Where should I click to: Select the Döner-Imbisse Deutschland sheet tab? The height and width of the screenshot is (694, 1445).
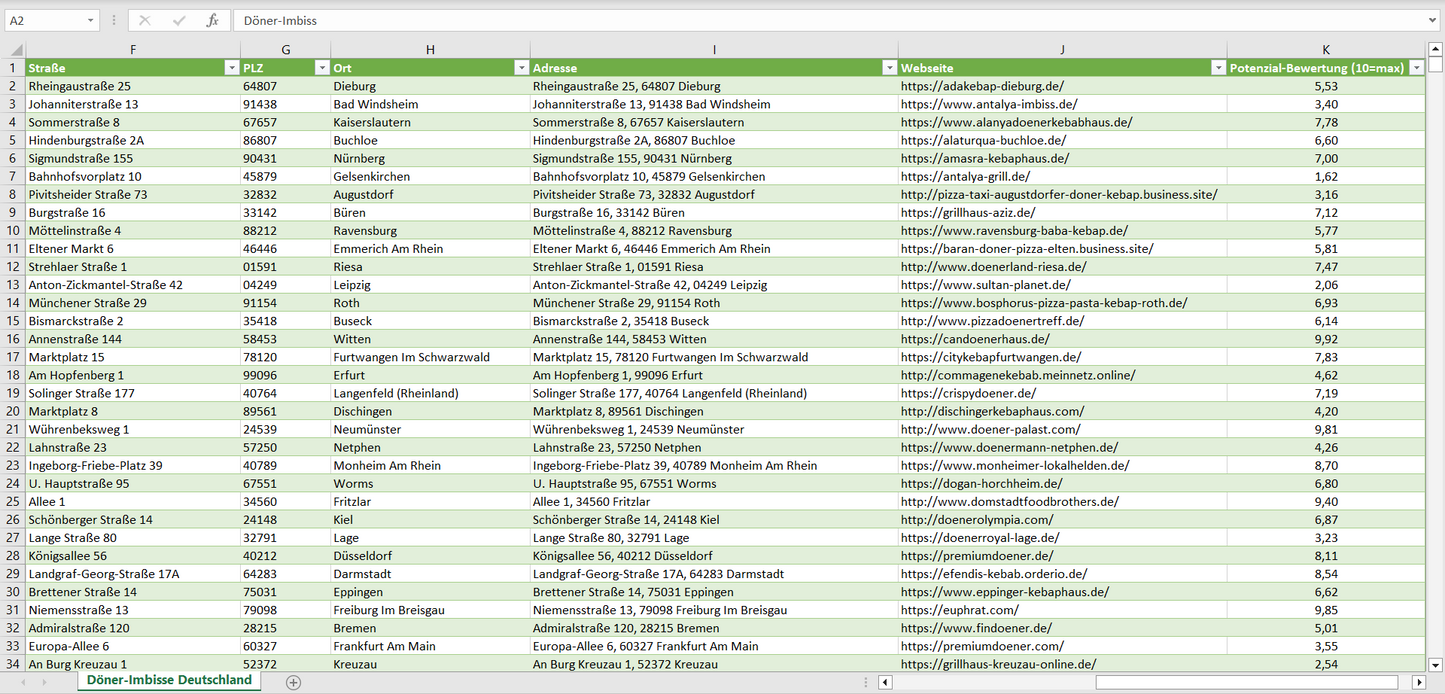169,680
